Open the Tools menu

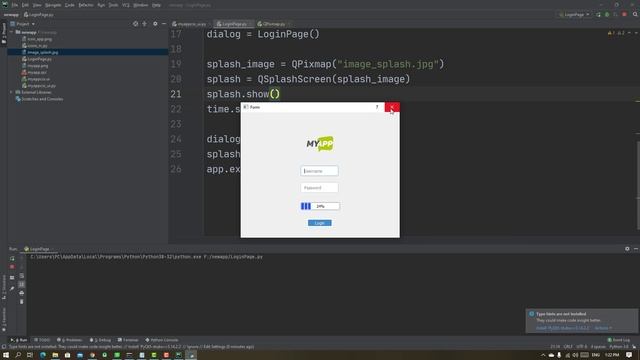pos(113,5)
